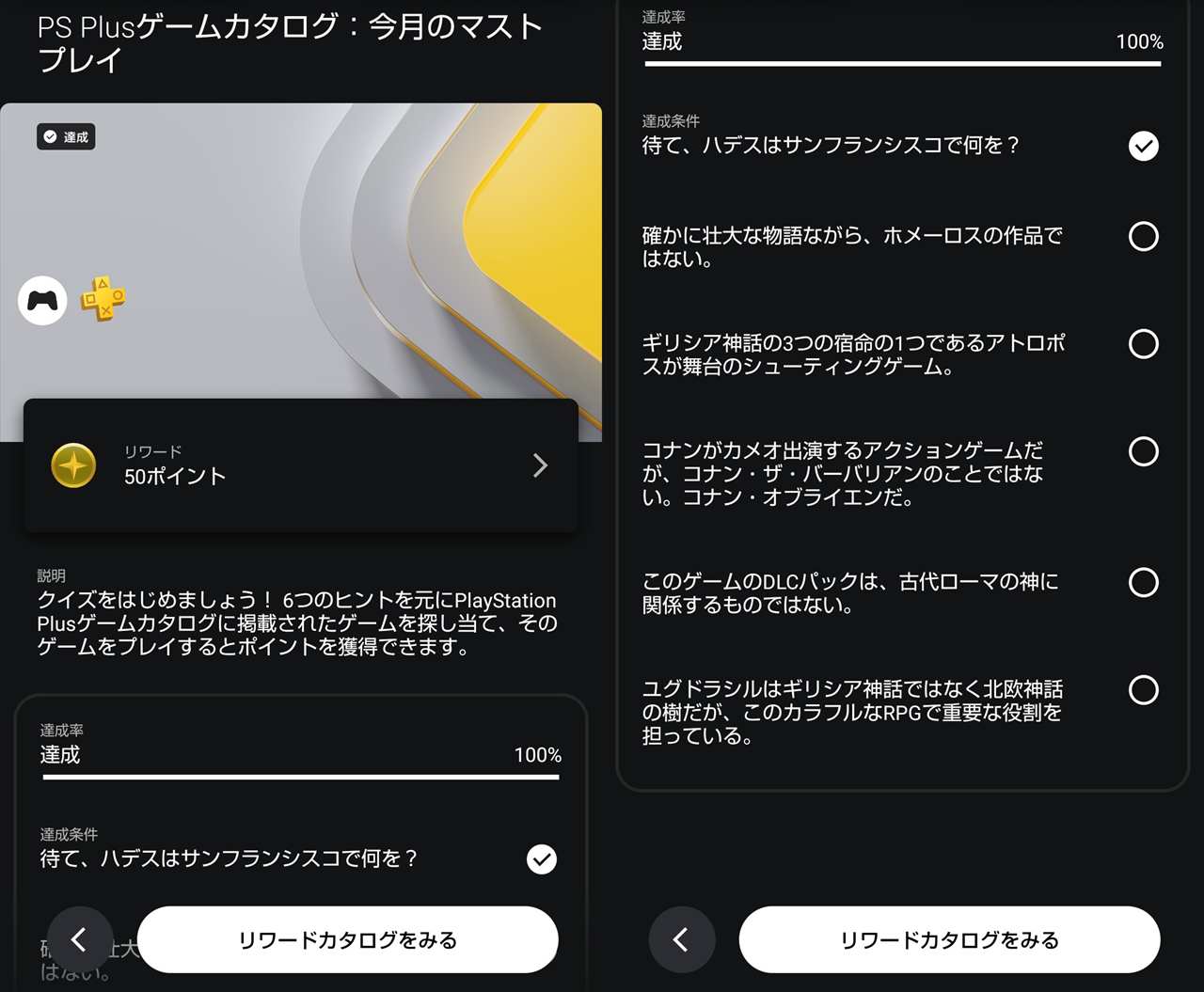
Task: Toggle circle beside コナン・オブライエン hint
Action: click(1144, 451)
